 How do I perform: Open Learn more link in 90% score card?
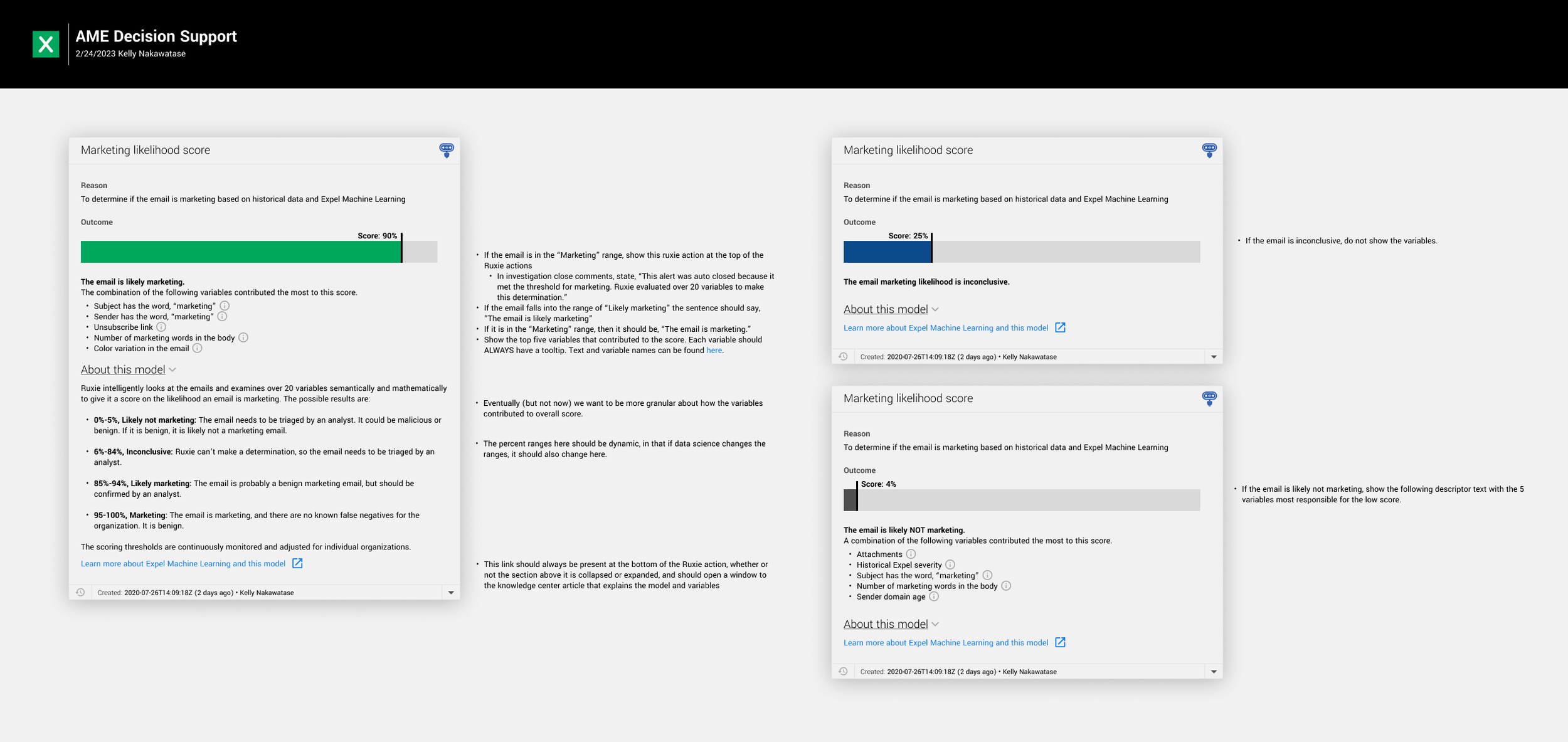[183, 563]
